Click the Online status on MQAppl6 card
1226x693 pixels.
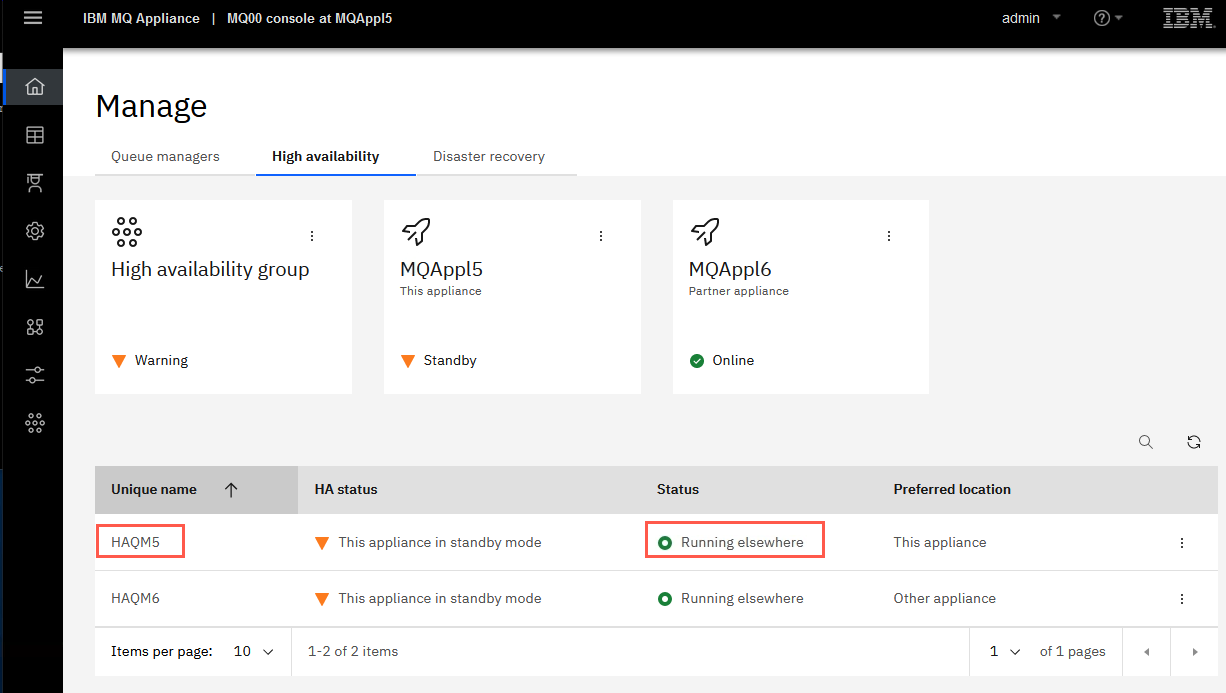click(x=722, y=360)
